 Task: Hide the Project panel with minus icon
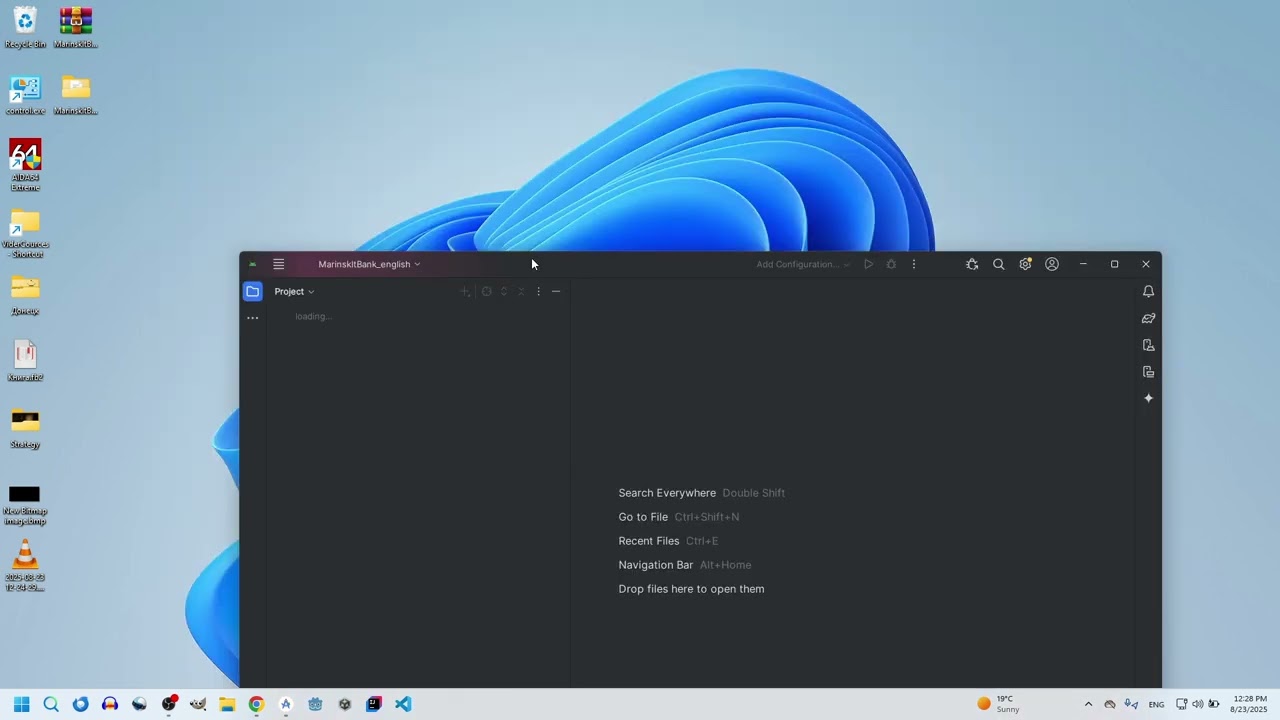click(x=556, y=291)
